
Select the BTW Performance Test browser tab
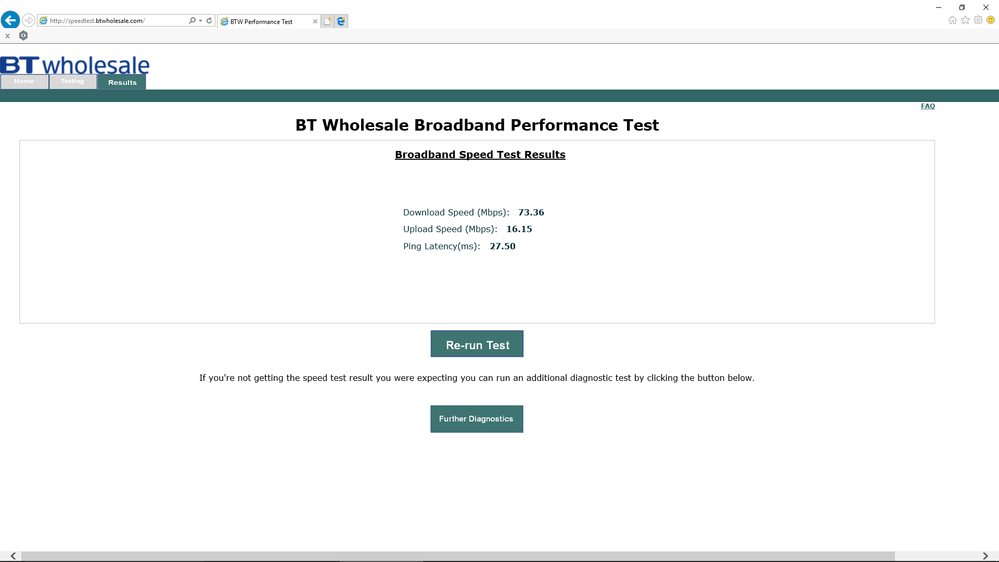click(268, 21)
